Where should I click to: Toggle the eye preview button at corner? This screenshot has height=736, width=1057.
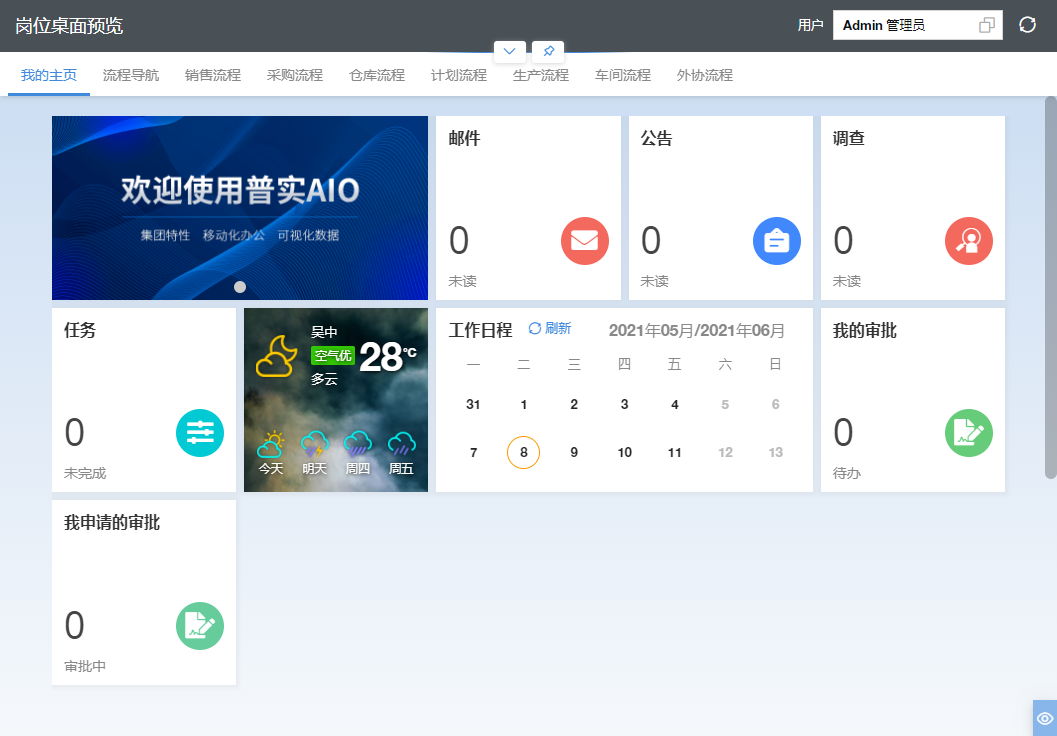point(1045,718)
